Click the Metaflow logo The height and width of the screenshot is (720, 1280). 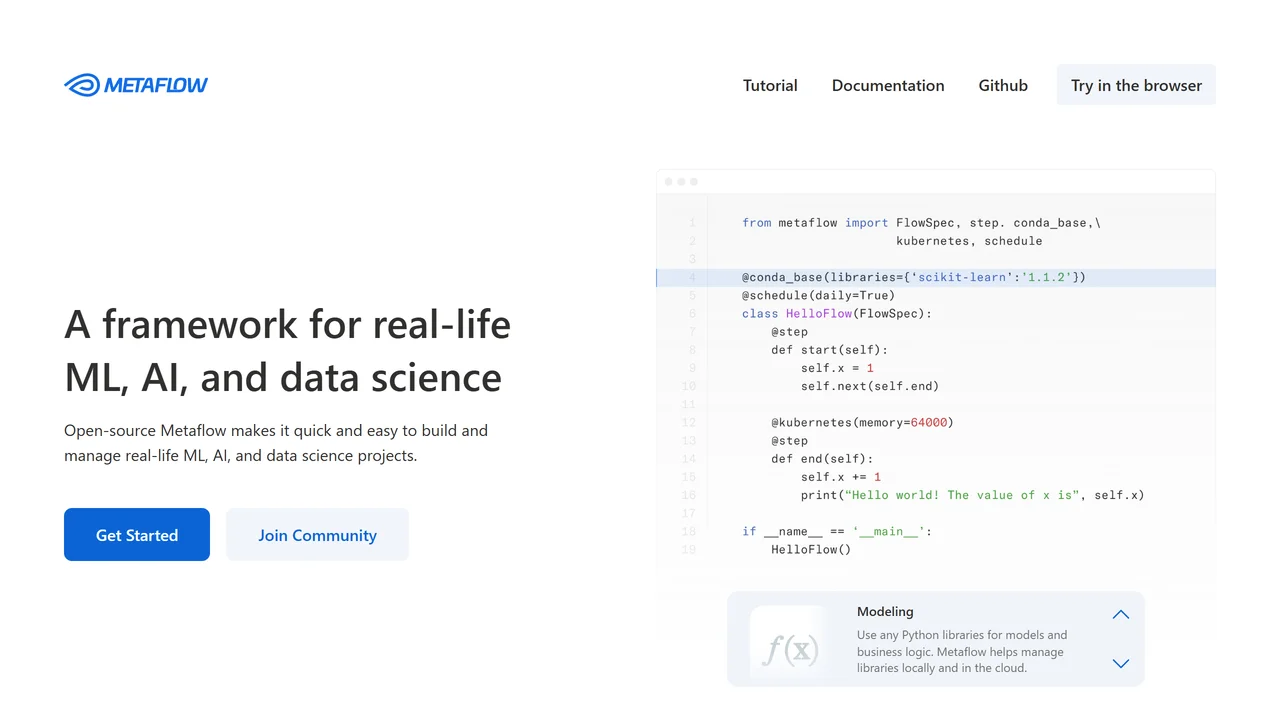[x=136, y=85]
